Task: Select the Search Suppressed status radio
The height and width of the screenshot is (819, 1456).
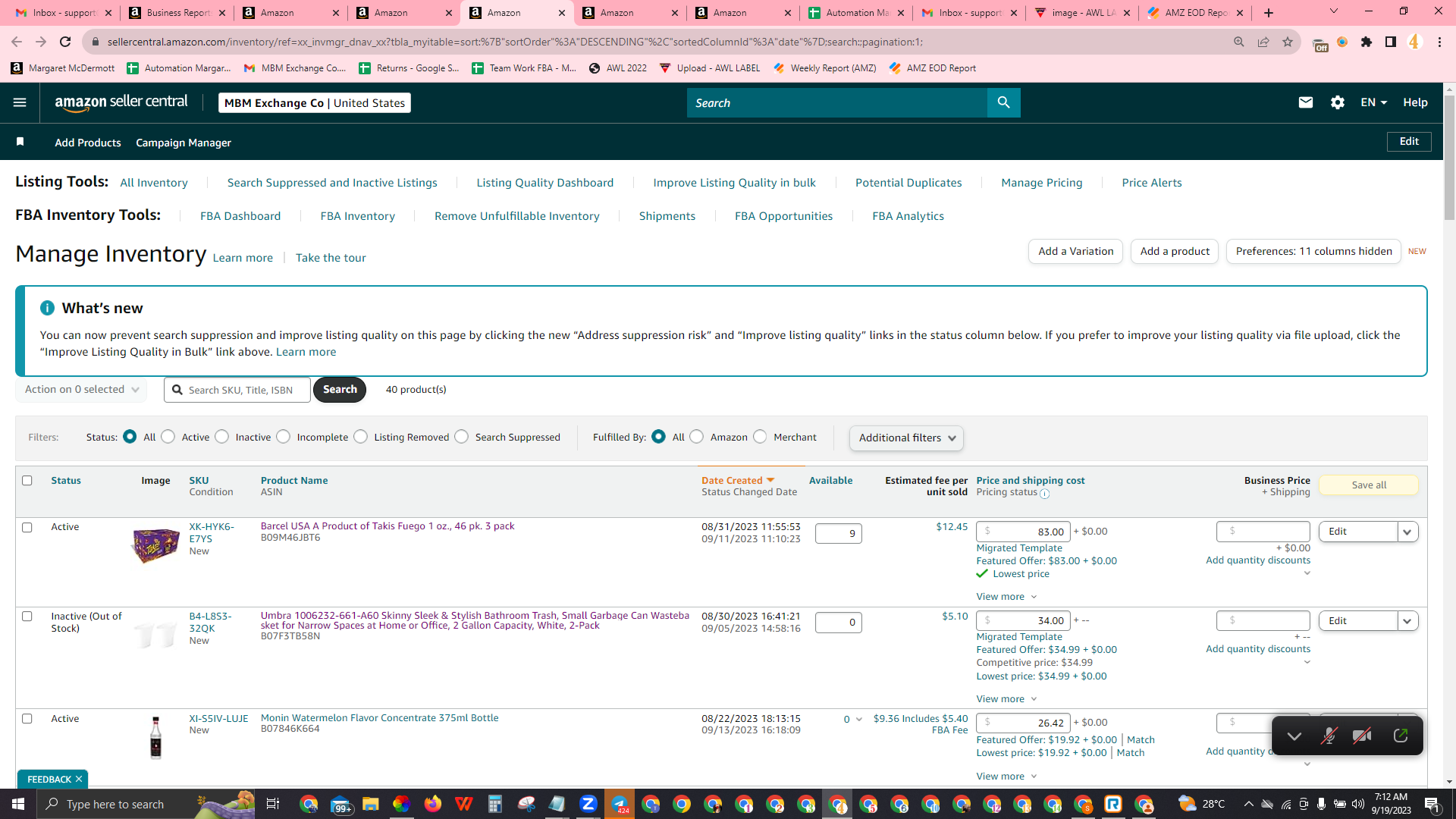Action: pos(462,437)
